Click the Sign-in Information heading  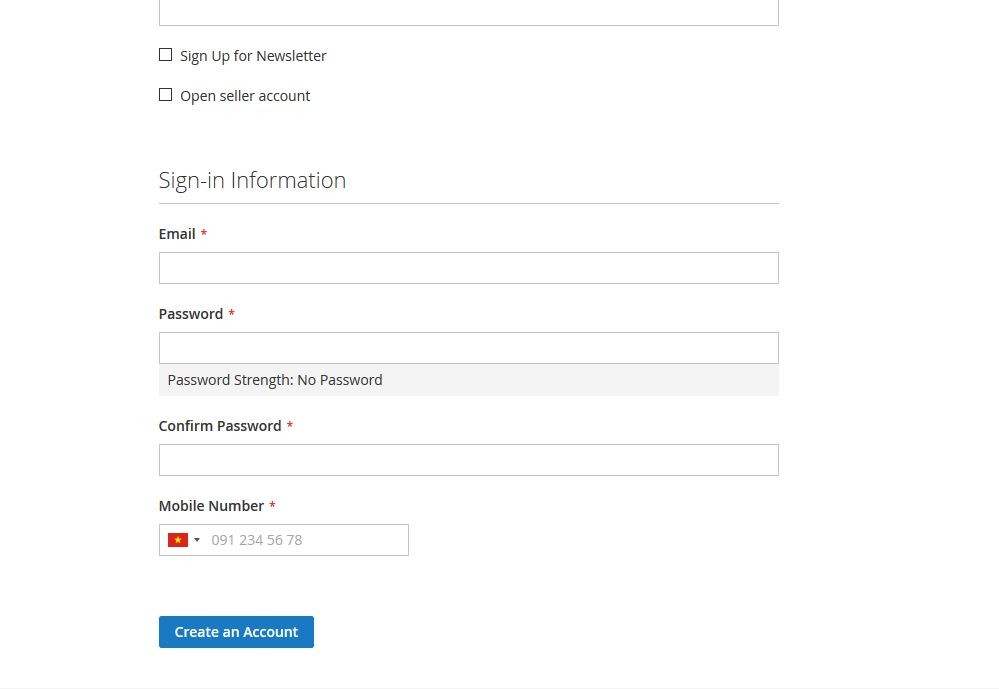252,181
